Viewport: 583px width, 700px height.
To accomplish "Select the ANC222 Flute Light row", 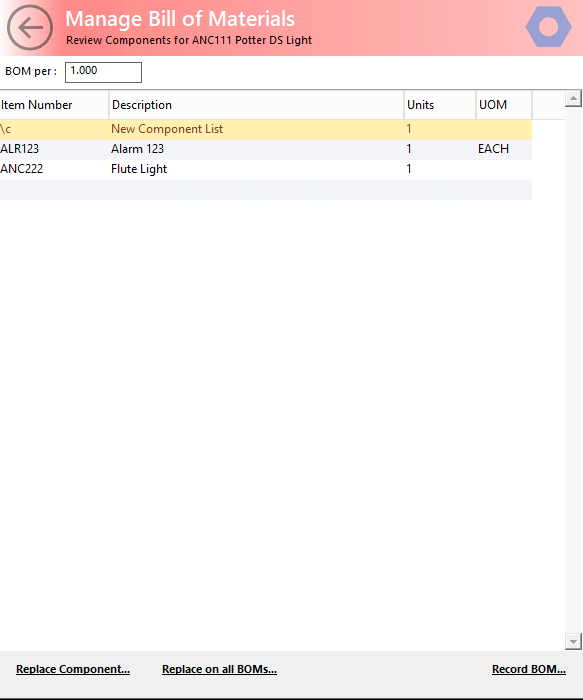I will click(x=266, y=169).
